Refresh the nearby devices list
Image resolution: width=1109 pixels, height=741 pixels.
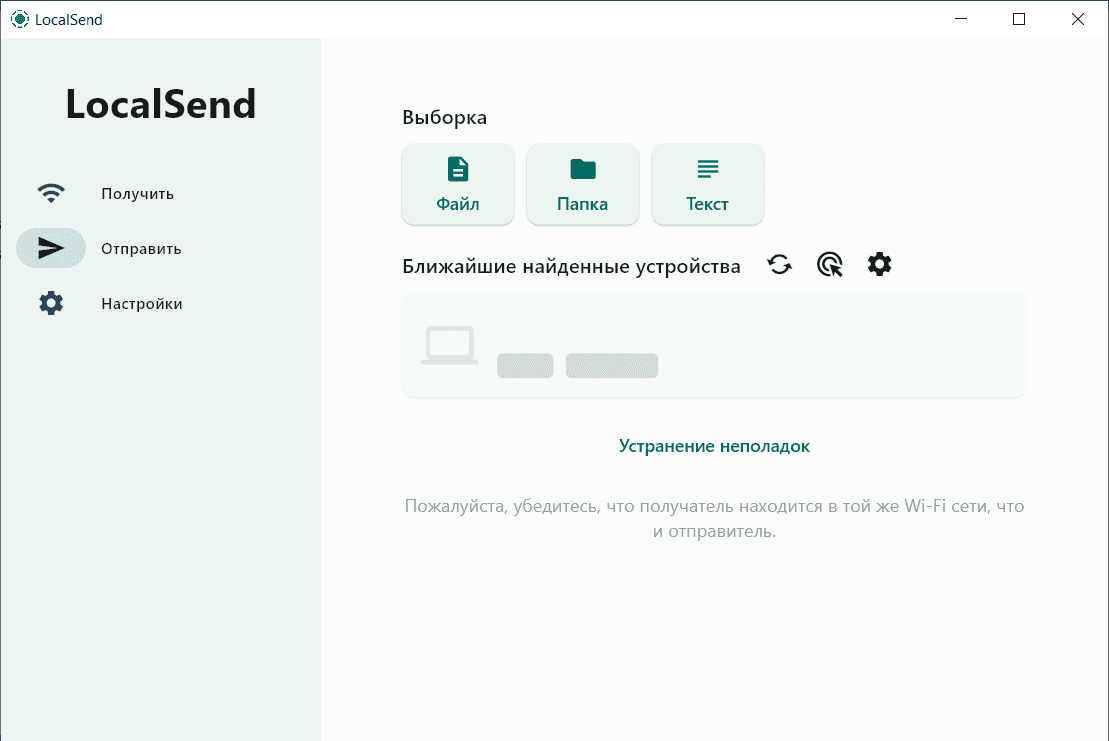pos(779,265)
